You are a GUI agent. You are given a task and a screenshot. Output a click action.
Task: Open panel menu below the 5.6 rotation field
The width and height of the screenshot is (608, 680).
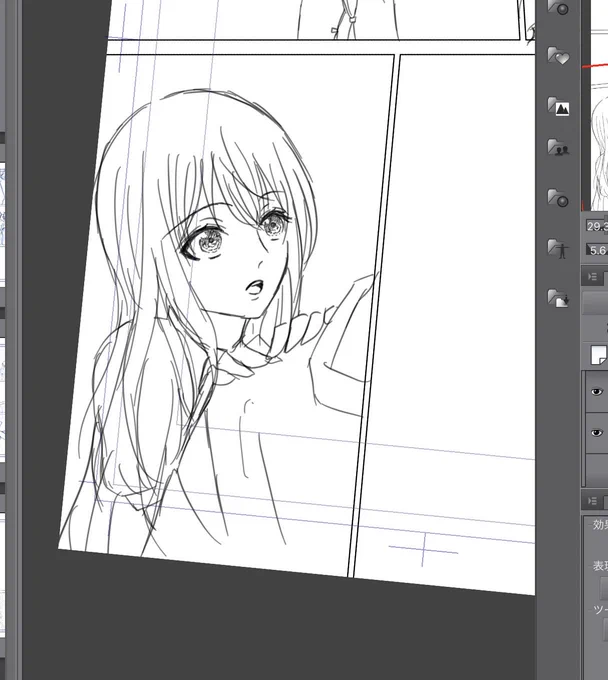pyautogui.click(x=593, y=277)
